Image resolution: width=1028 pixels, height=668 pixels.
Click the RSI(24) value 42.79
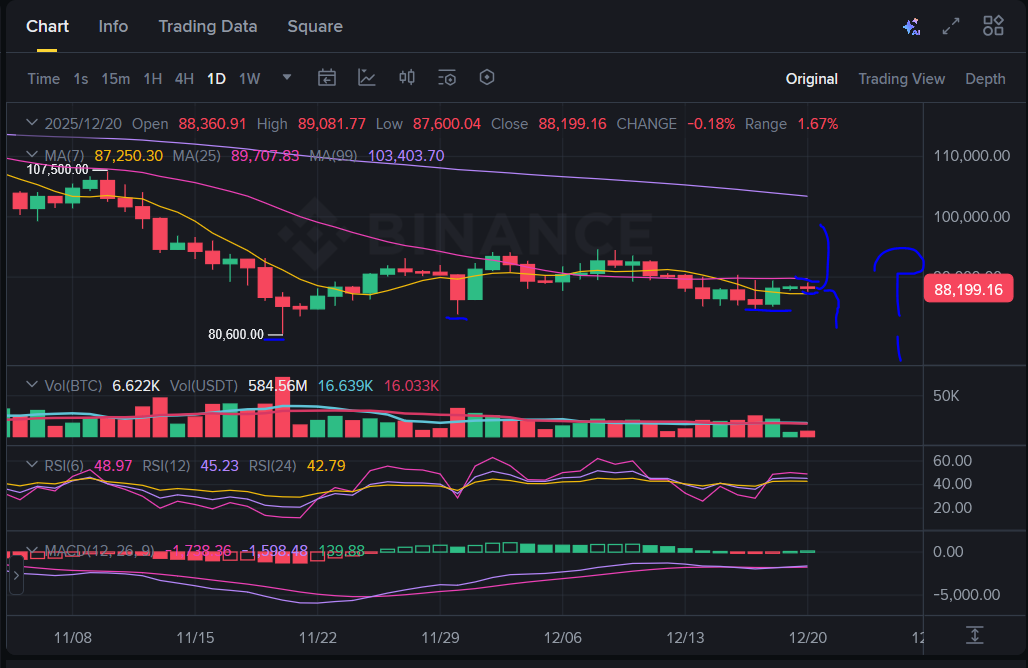[326, 465]
